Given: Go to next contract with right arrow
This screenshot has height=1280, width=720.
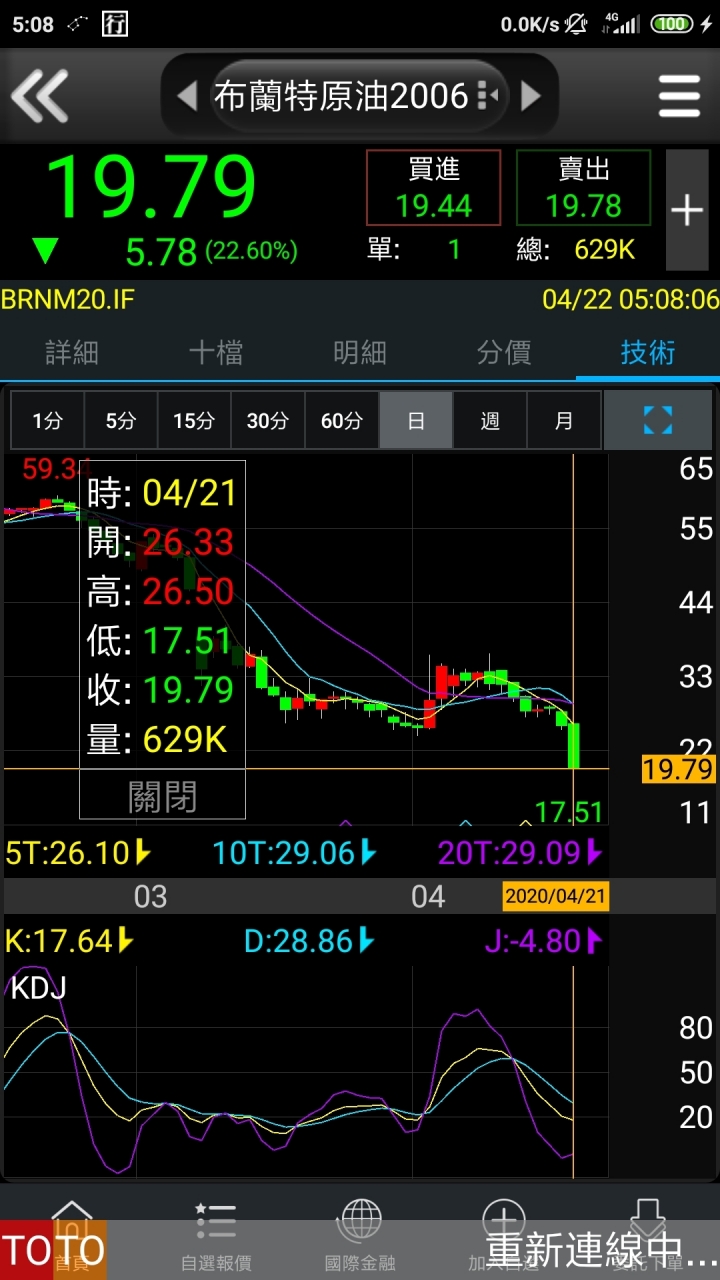Looking at the screenshot, I should click(531, 96).
